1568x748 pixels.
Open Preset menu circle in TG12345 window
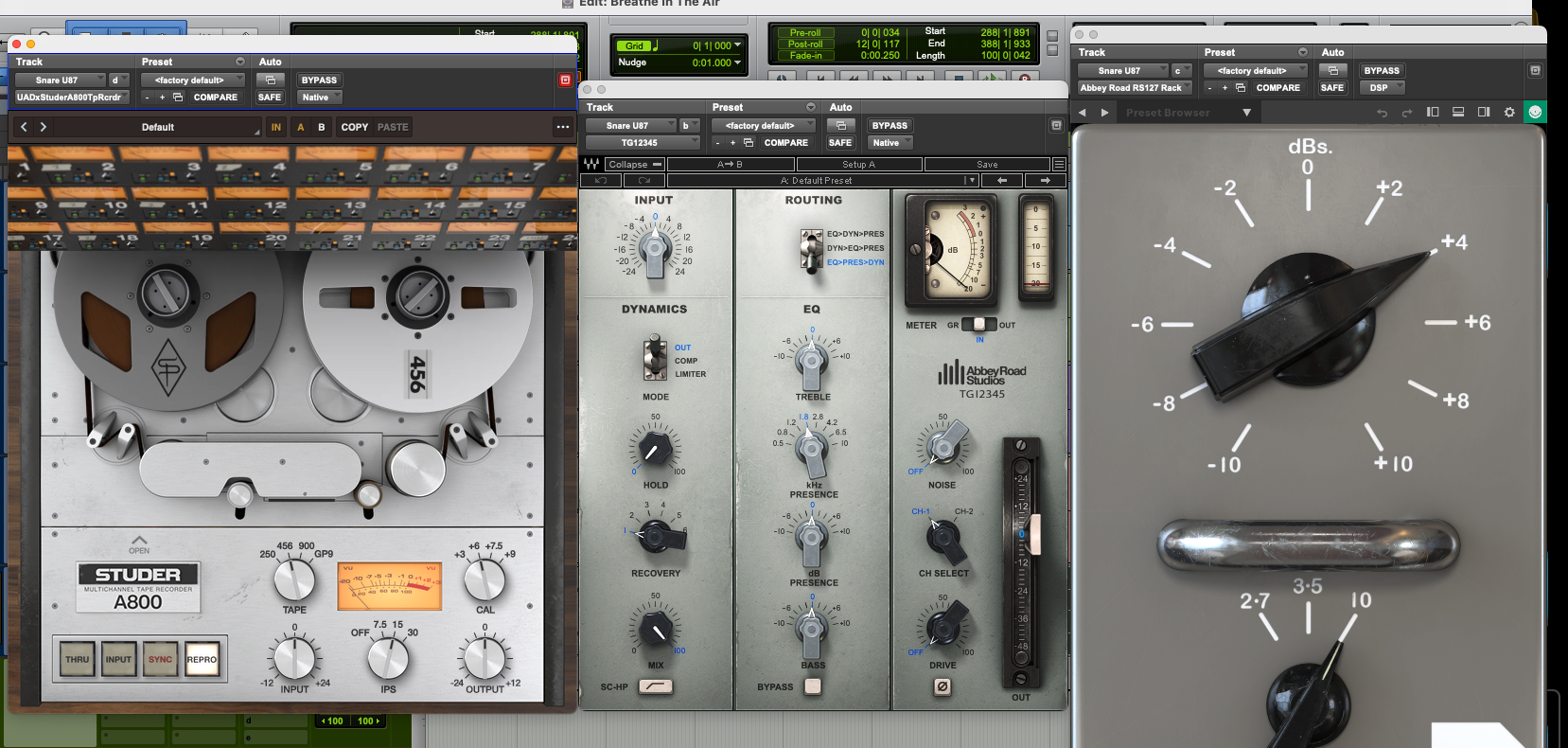811,107
